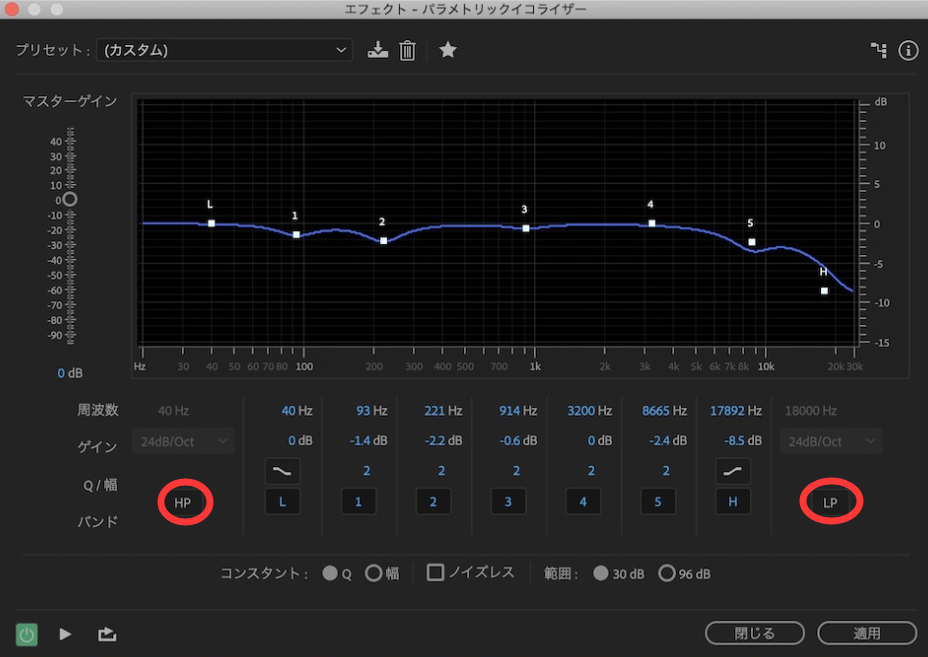Click the info icon in the title bar
928x657 pixels.
click(908, 50)
